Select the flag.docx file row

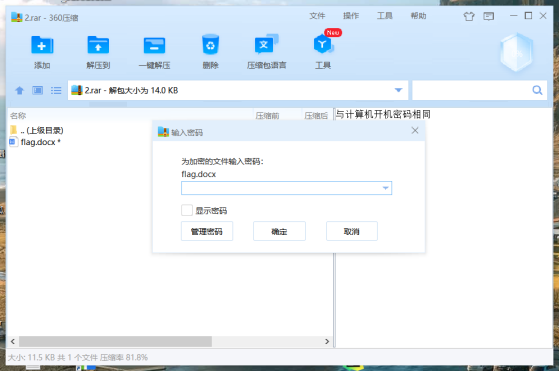(170, 142)
